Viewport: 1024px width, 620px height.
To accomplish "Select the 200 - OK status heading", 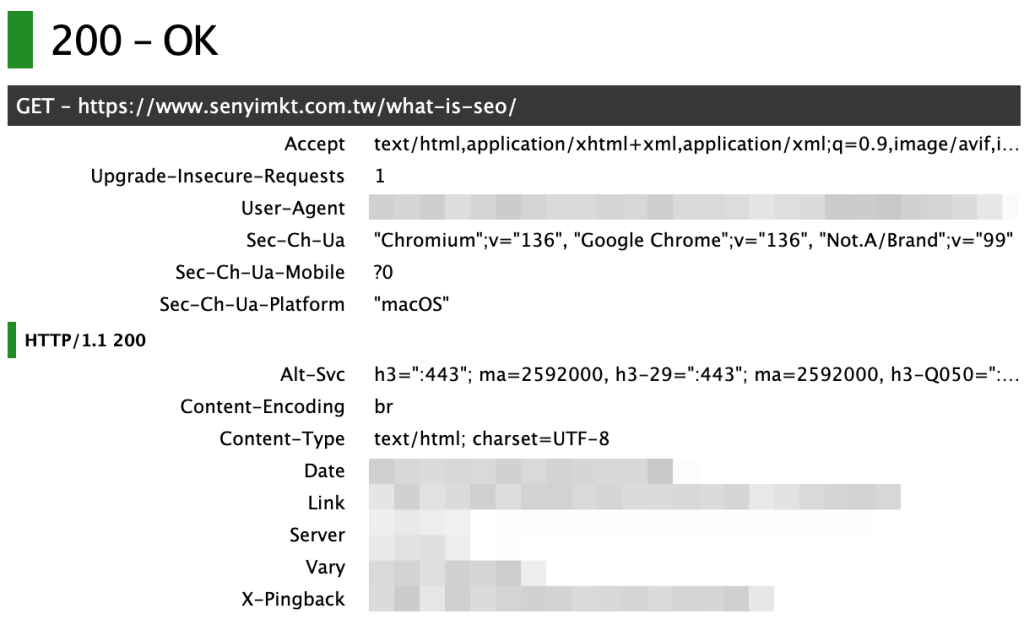I will coord(135,41).
